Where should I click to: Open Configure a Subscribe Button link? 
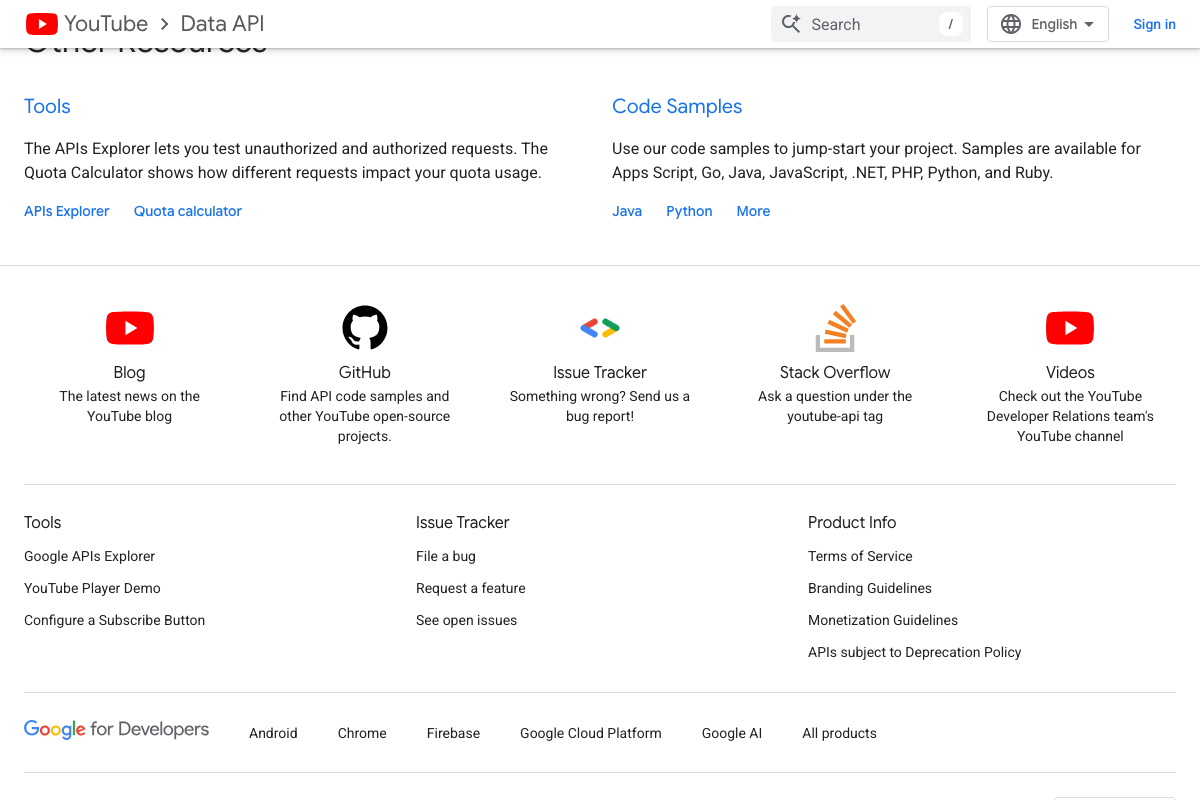[114, 620]
